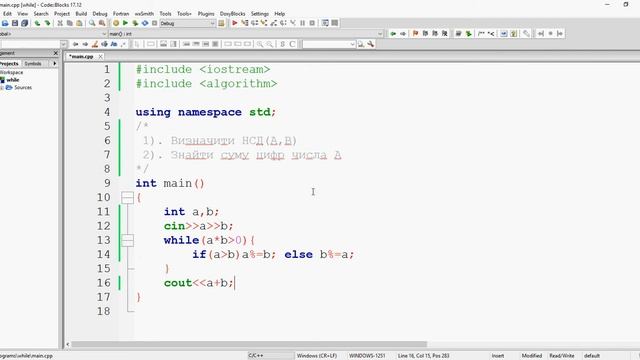Toggle the source C icon in the lower toolbar
The height and width of the screenshot is (360, 640).
[x=292, y=44]
